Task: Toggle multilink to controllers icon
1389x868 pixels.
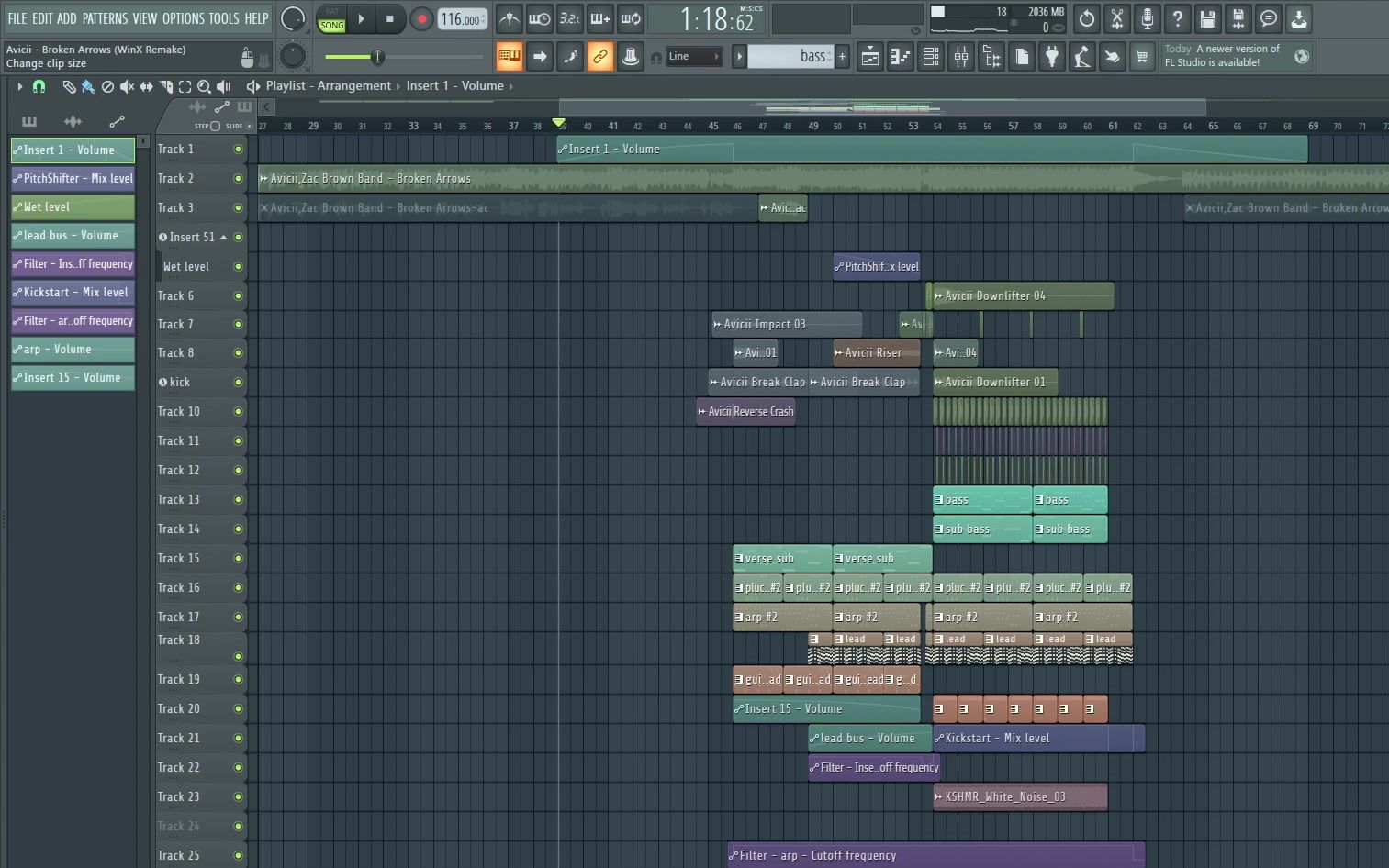Action: pyautogui.click(x=600, y=57)
